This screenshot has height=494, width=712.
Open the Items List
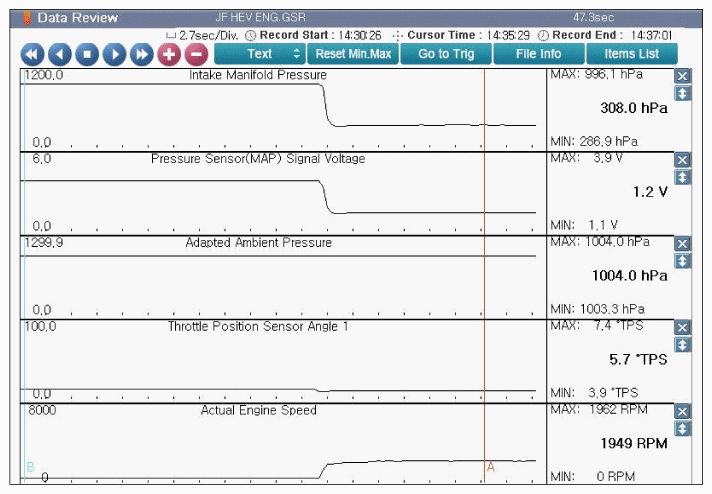click(x=632, y=54)
